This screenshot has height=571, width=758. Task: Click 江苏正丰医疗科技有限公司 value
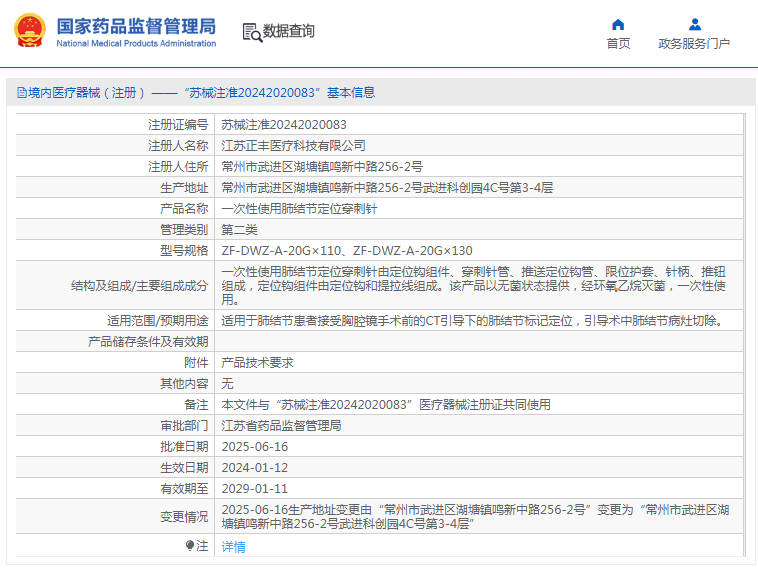293,146
